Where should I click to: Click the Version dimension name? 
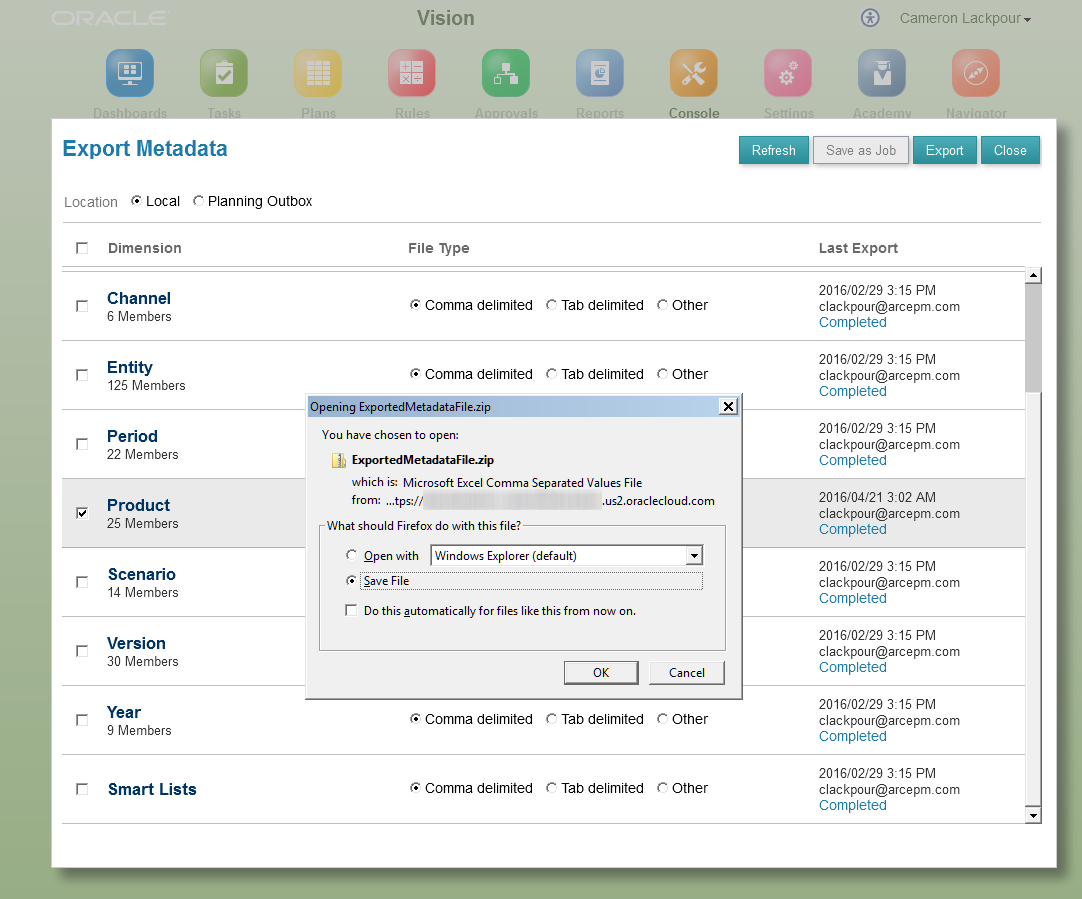pyautogui.click(x=136, y=643)
